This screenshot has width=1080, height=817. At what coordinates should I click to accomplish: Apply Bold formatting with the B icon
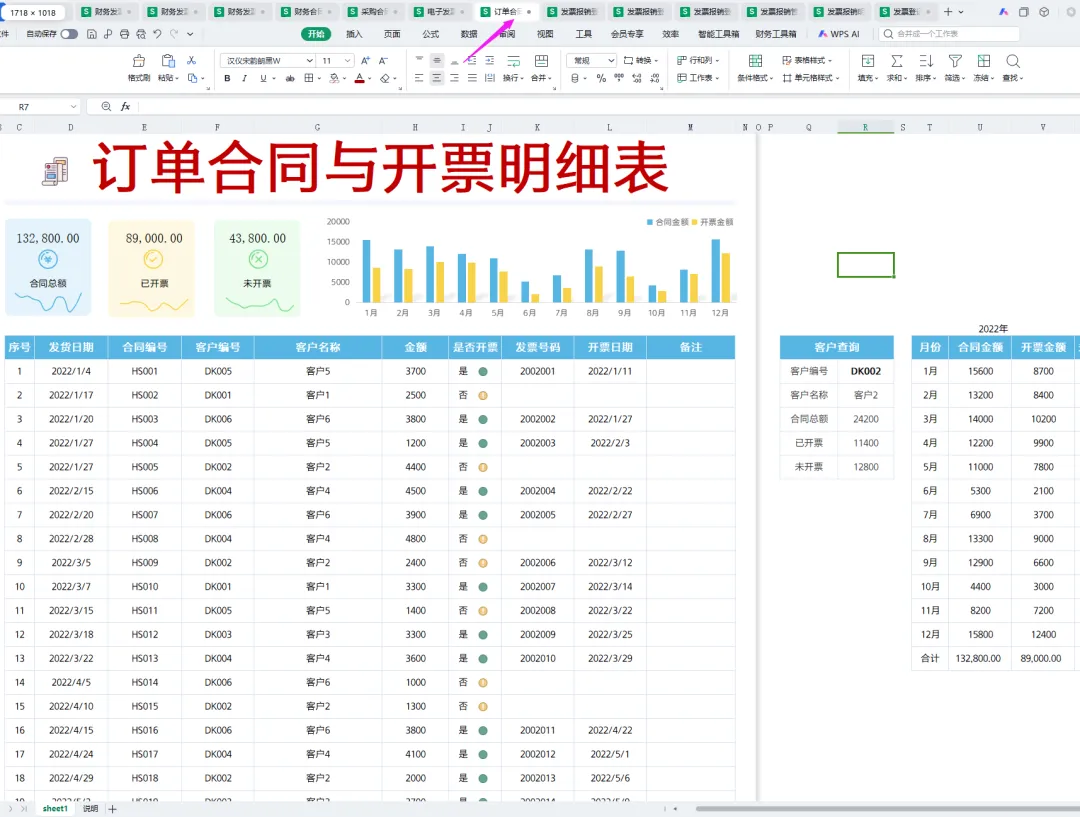(x=227, y=79)
